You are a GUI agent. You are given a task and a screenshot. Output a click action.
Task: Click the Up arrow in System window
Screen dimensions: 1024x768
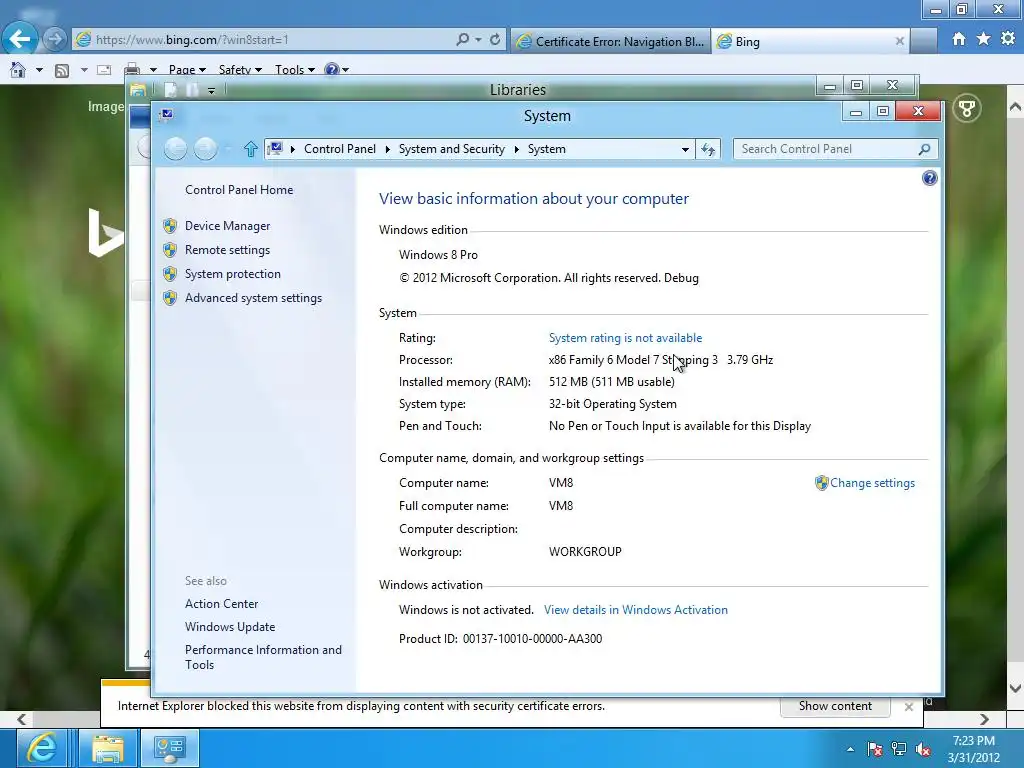click(x=251, y=150)
